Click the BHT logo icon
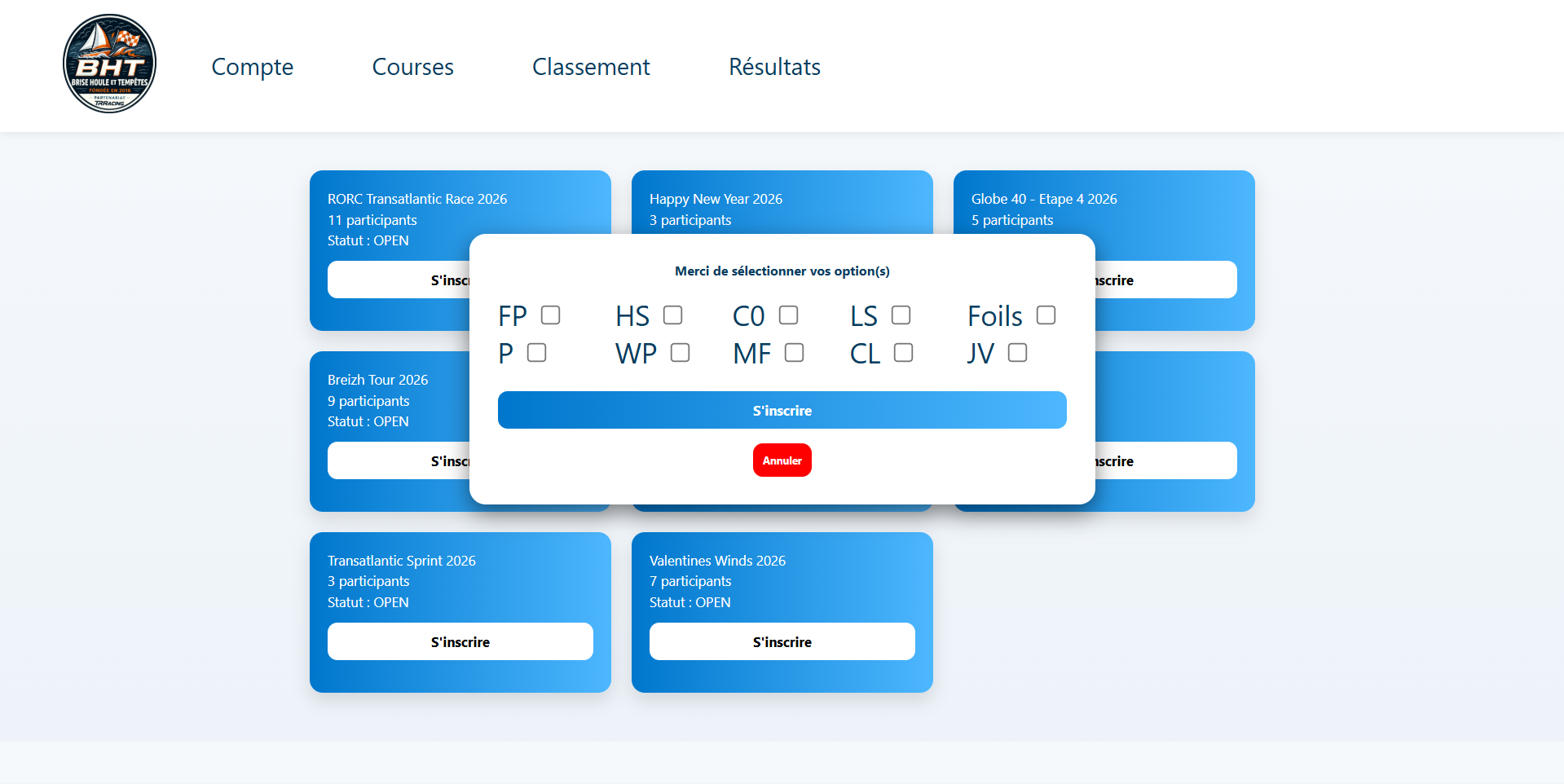Image resolution: width=1564 pixels, height=784 pixels. coord(109,64)
